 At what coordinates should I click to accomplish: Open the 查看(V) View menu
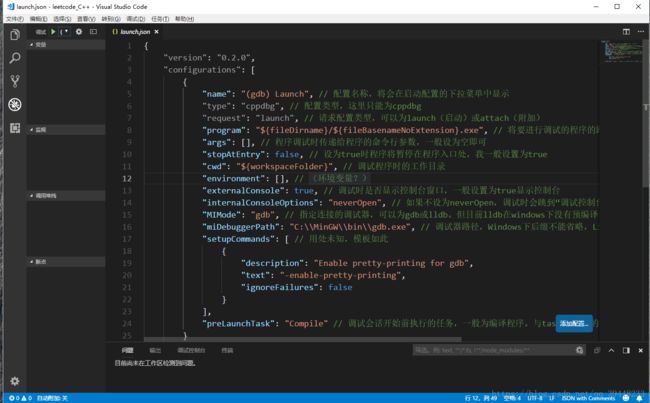click(86, 19)
